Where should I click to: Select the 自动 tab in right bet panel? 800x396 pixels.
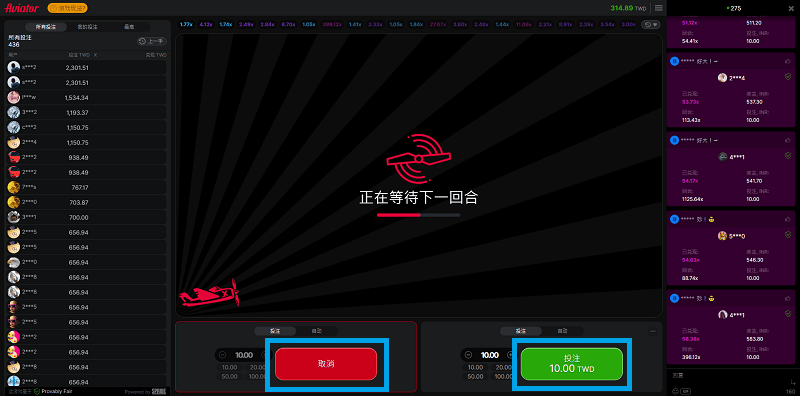[x=562, y=331]
